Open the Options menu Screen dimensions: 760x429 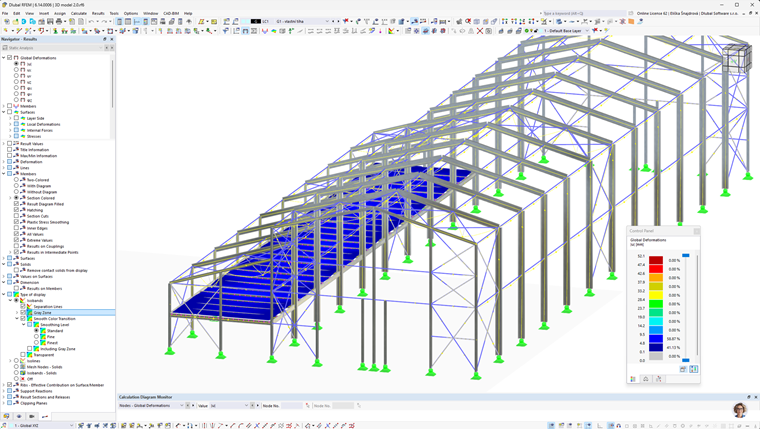pos(131,14)
